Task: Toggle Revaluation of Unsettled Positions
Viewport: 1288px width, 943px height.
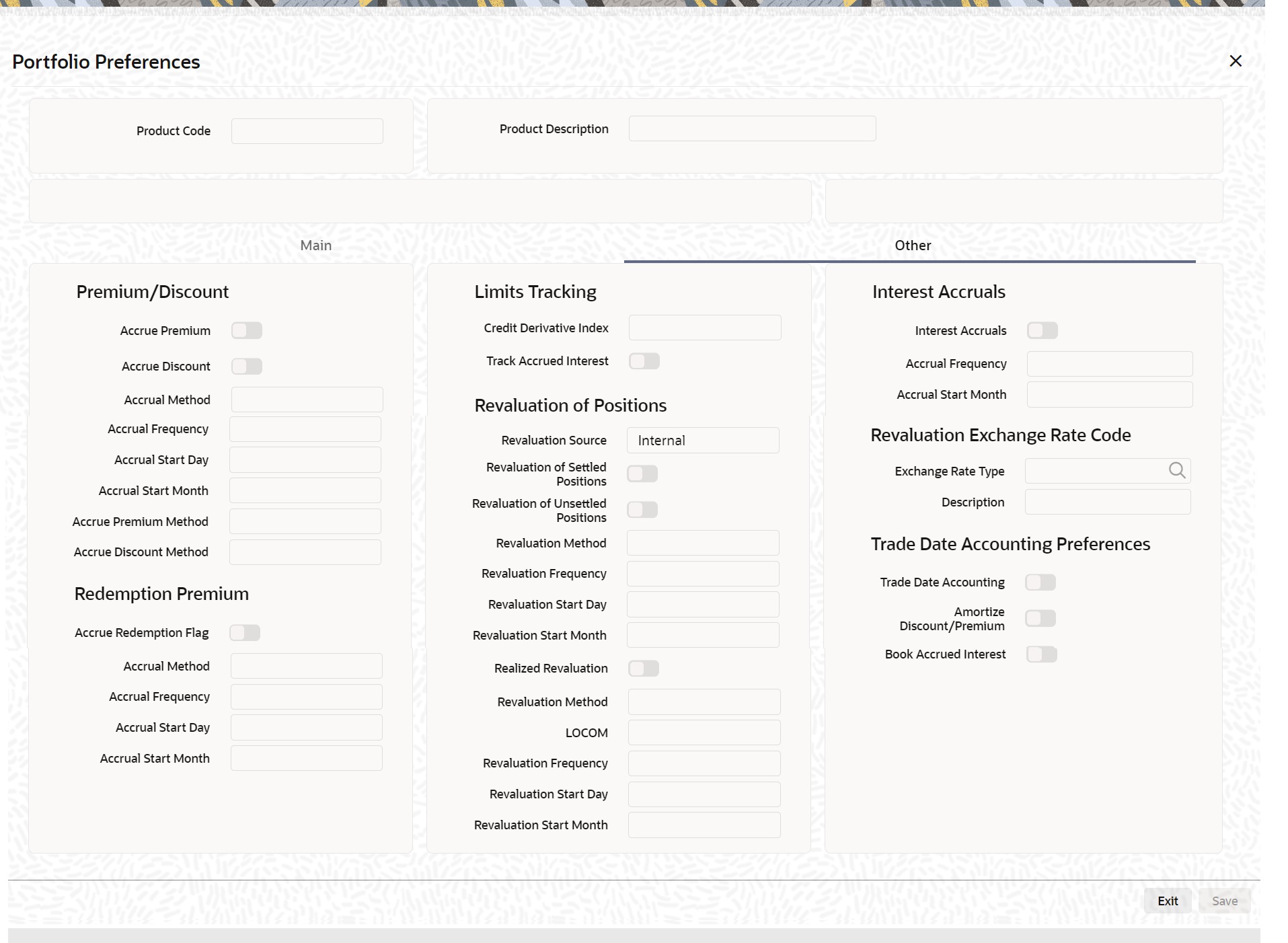Action: pyautogui.click(x=642, y=509)
